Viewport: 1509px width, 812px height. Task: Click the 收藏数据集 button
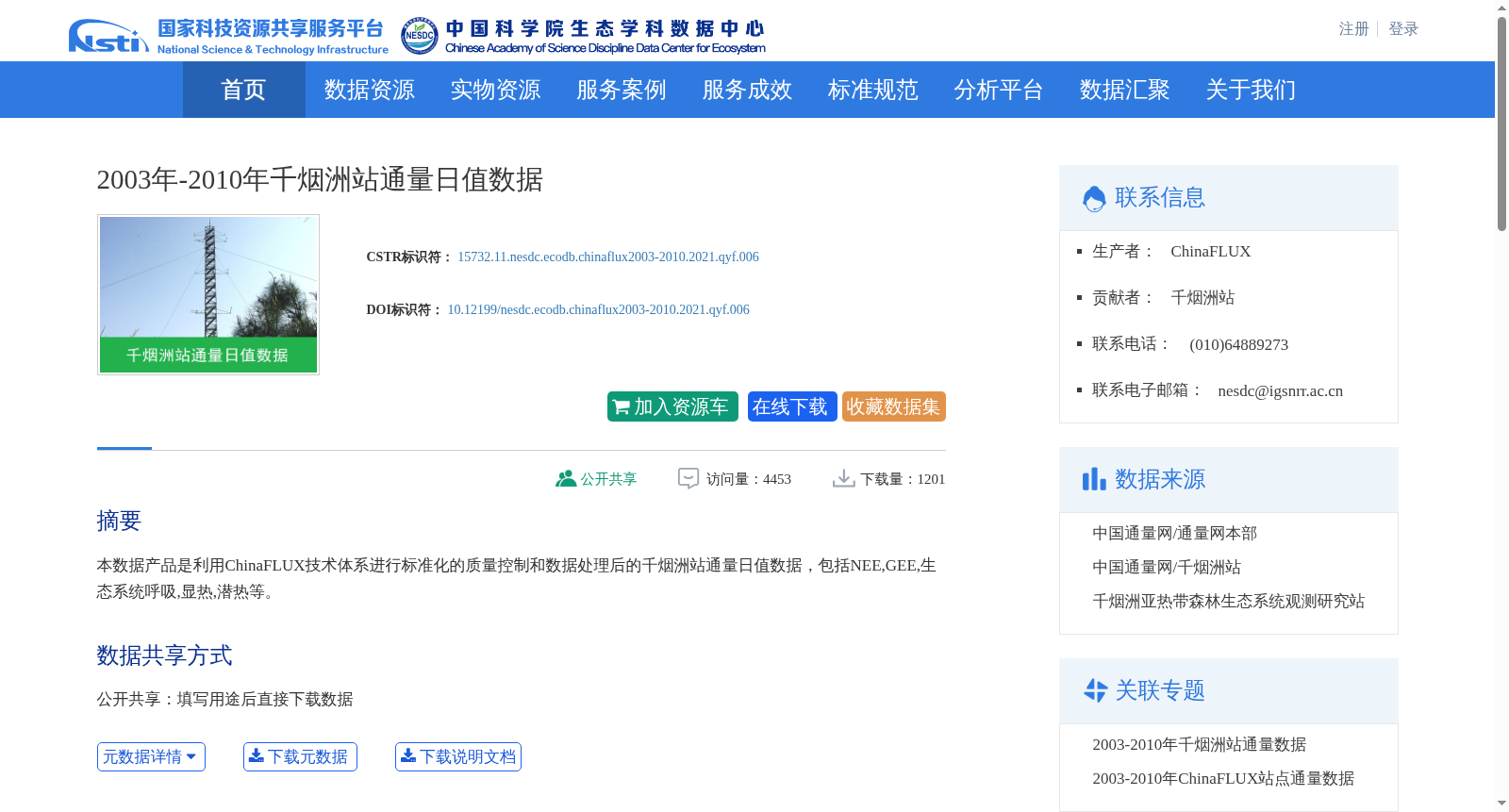tap(894, 406)
